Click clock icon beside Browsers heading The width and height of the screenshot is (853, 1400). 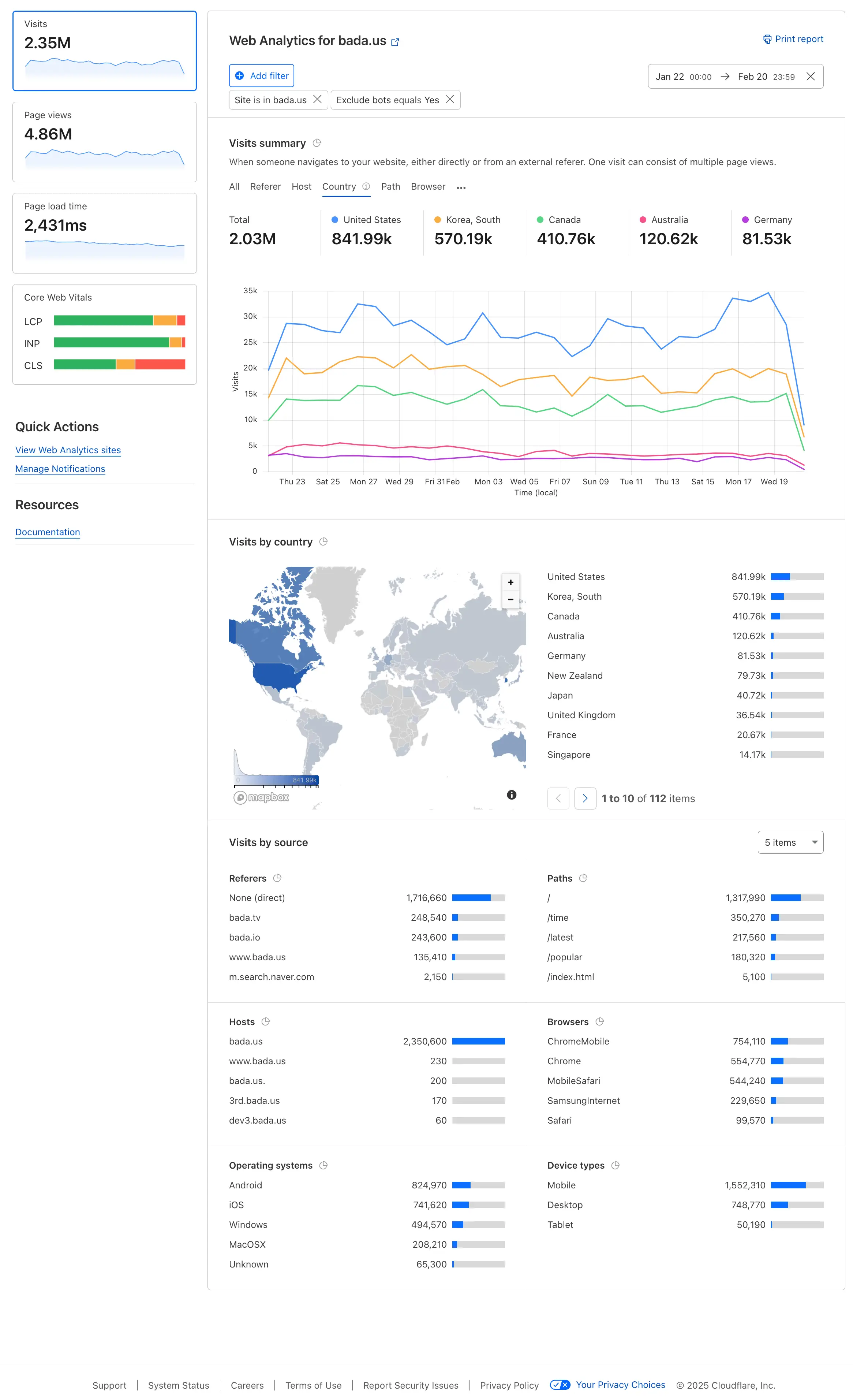point(600,1021)
